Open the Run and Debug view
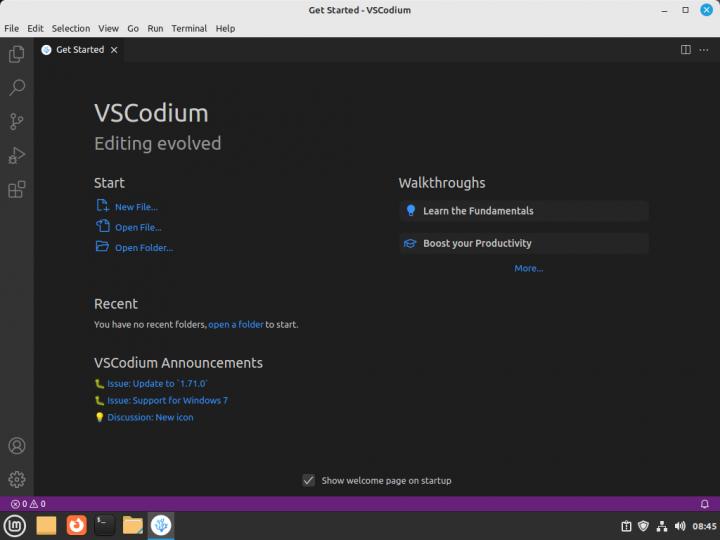Viewport: 720px width, 540px height. [16, 155]
